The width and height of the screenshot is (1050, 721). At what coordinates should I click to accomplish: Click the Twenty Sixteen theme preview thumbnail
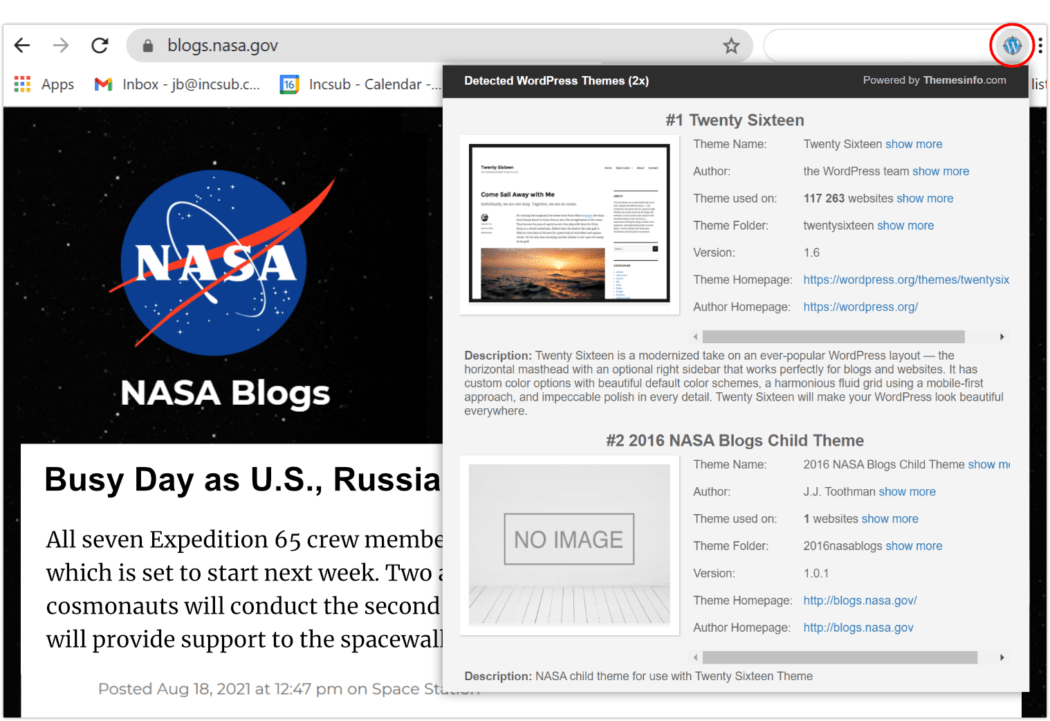[x=569, y=225]
